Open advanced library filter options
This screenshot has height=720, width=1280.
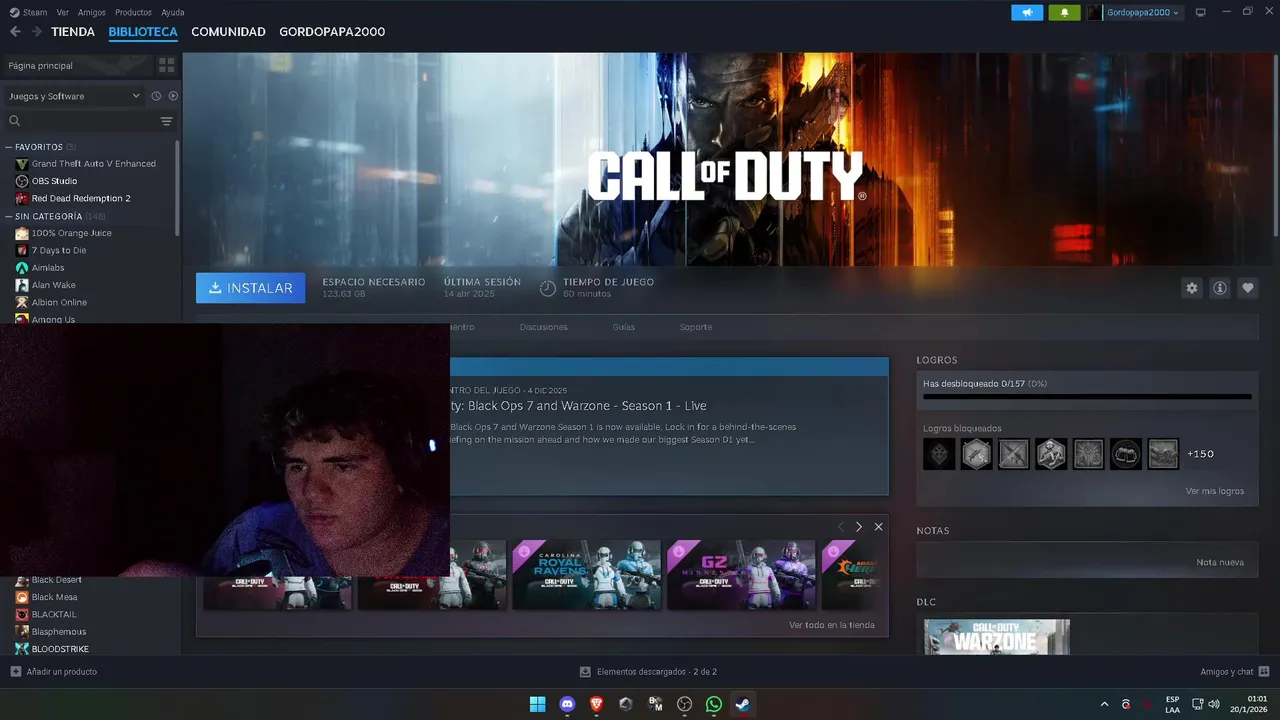pos(166,121)
